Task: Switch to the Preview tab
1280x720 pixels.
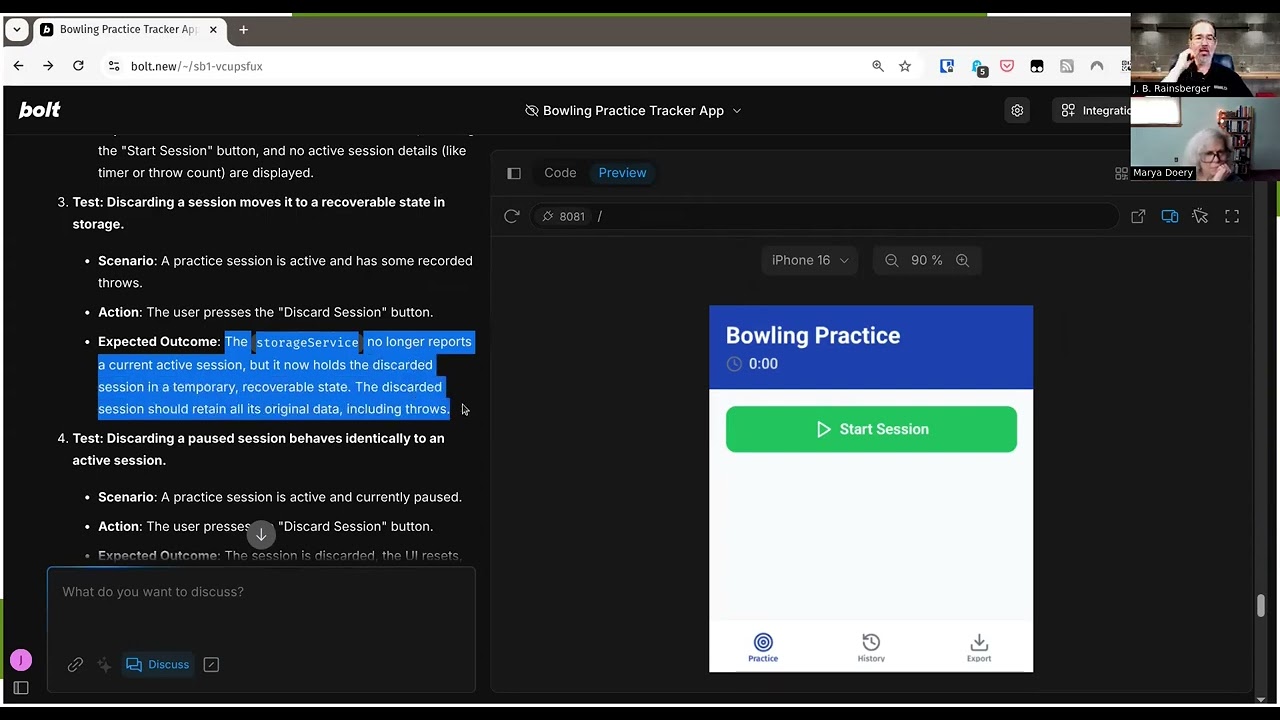Action: coord(622,173)
